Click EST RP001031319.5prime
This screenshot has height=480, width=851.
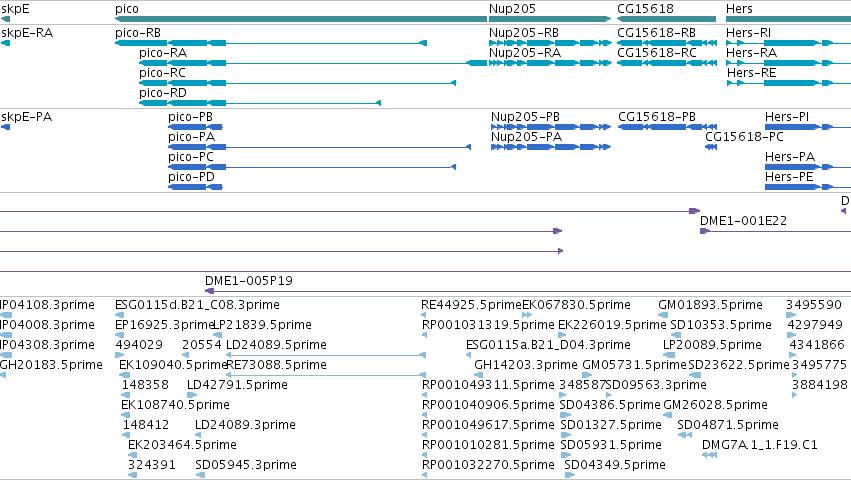click(x=488, y=325)
